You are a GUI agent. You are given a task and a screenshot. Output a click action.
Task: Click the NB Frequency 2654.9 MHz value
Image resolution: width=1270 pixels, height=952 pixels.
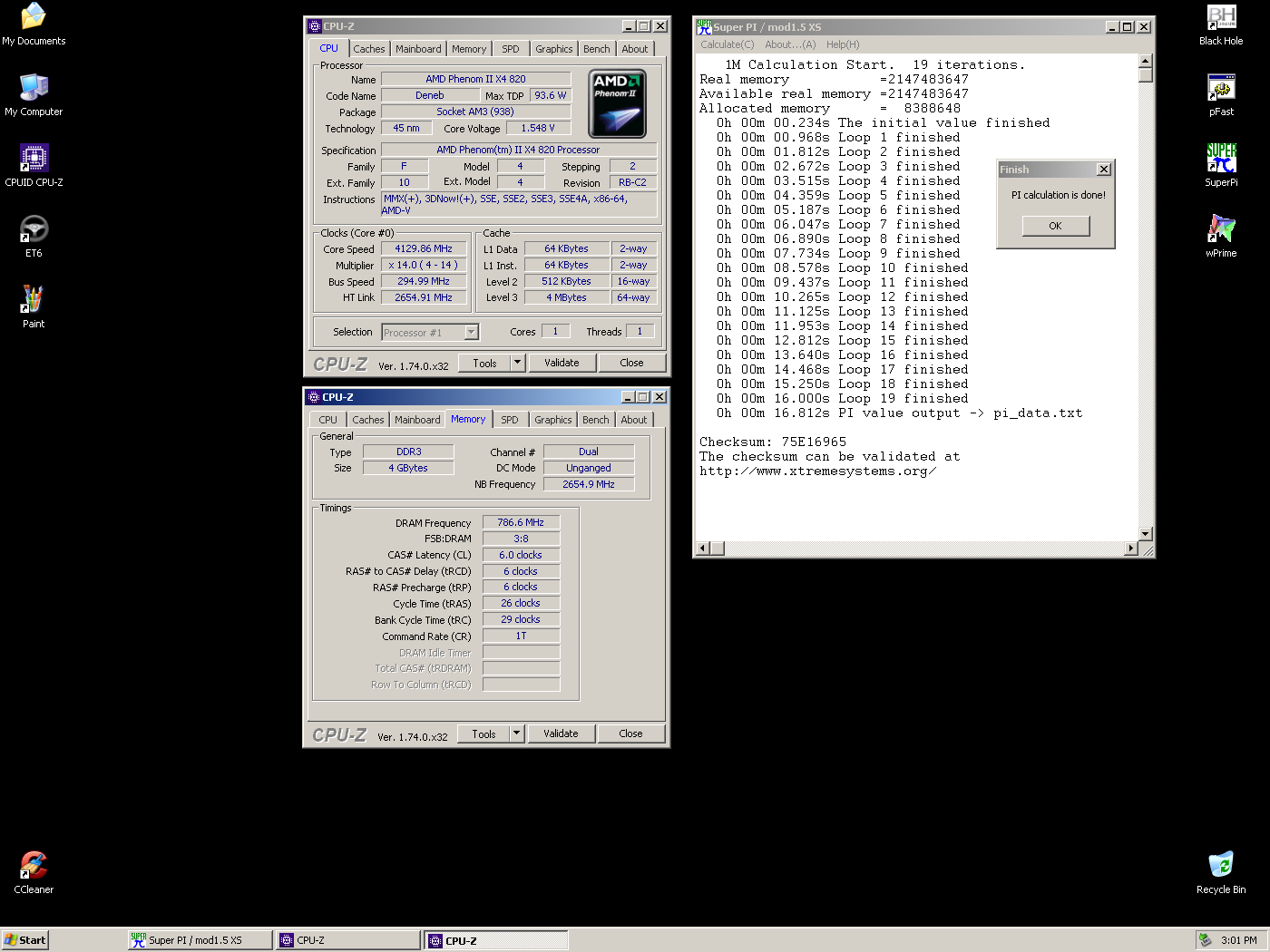[589, 484]
